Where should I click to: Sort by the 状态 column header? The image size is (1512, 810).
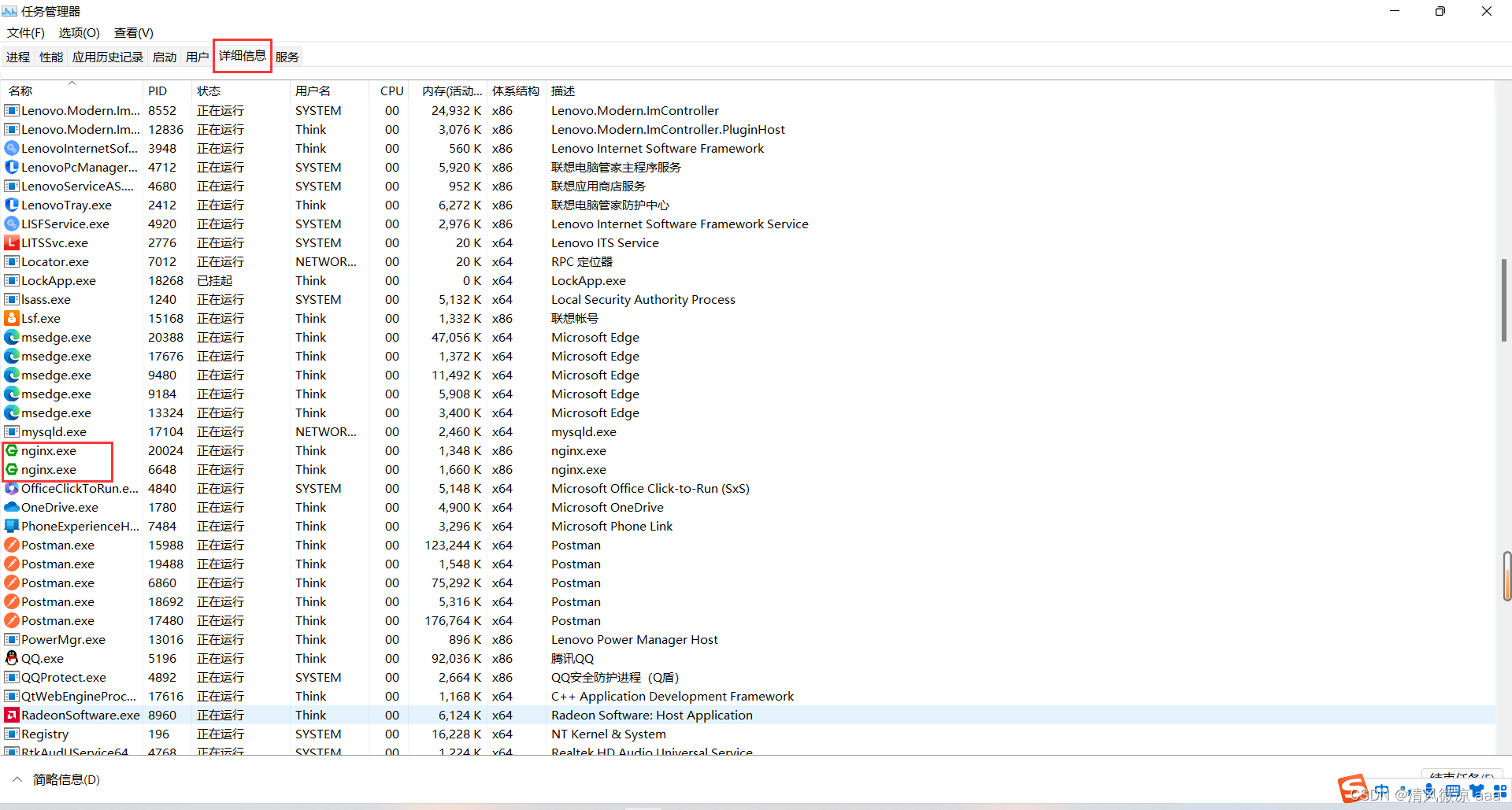click(x=240, y=91)
